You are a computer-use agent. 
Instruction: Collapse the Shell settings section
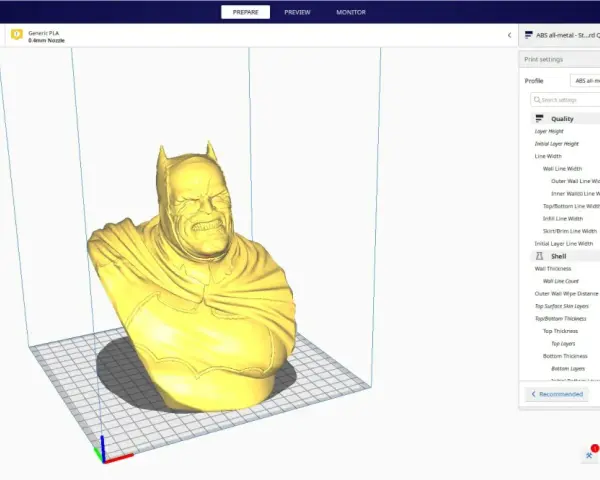tap(566, 256)
